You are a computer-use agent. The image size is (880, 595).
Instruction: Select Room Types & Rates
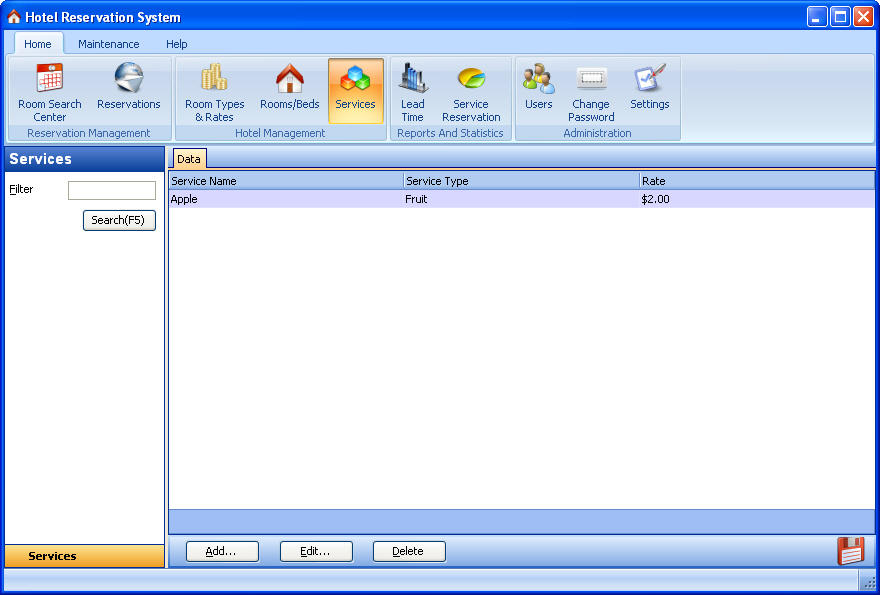point(214,91)
